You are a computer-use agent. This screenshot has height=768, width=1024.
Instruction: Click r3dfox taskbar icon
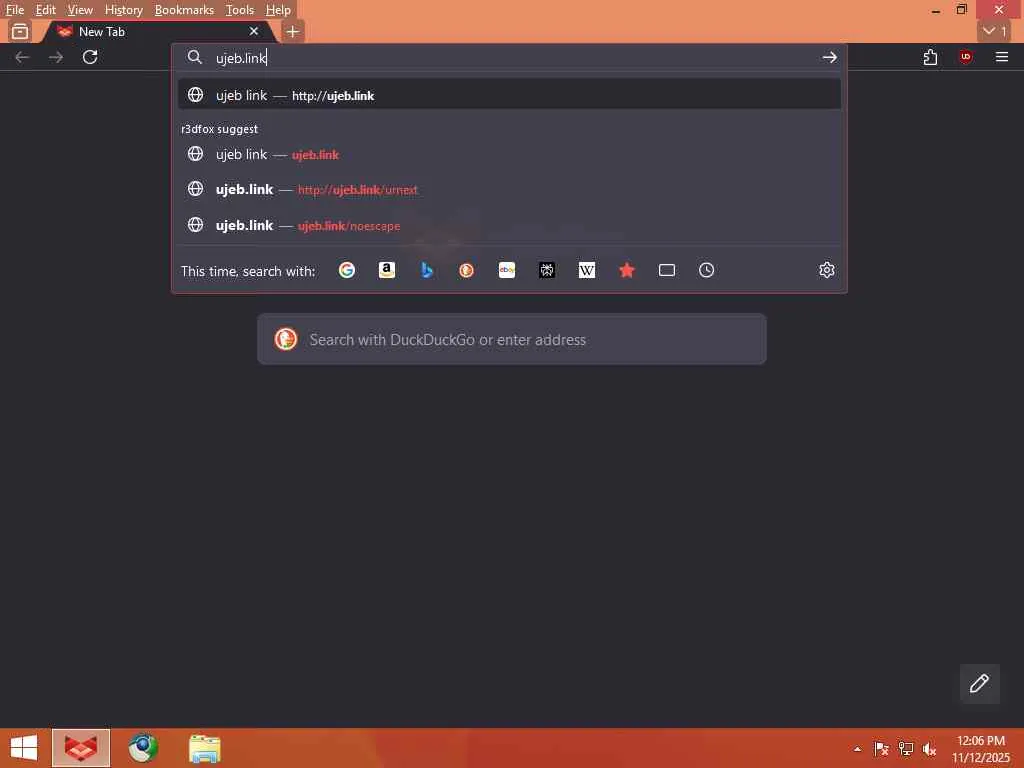(81, 748)
